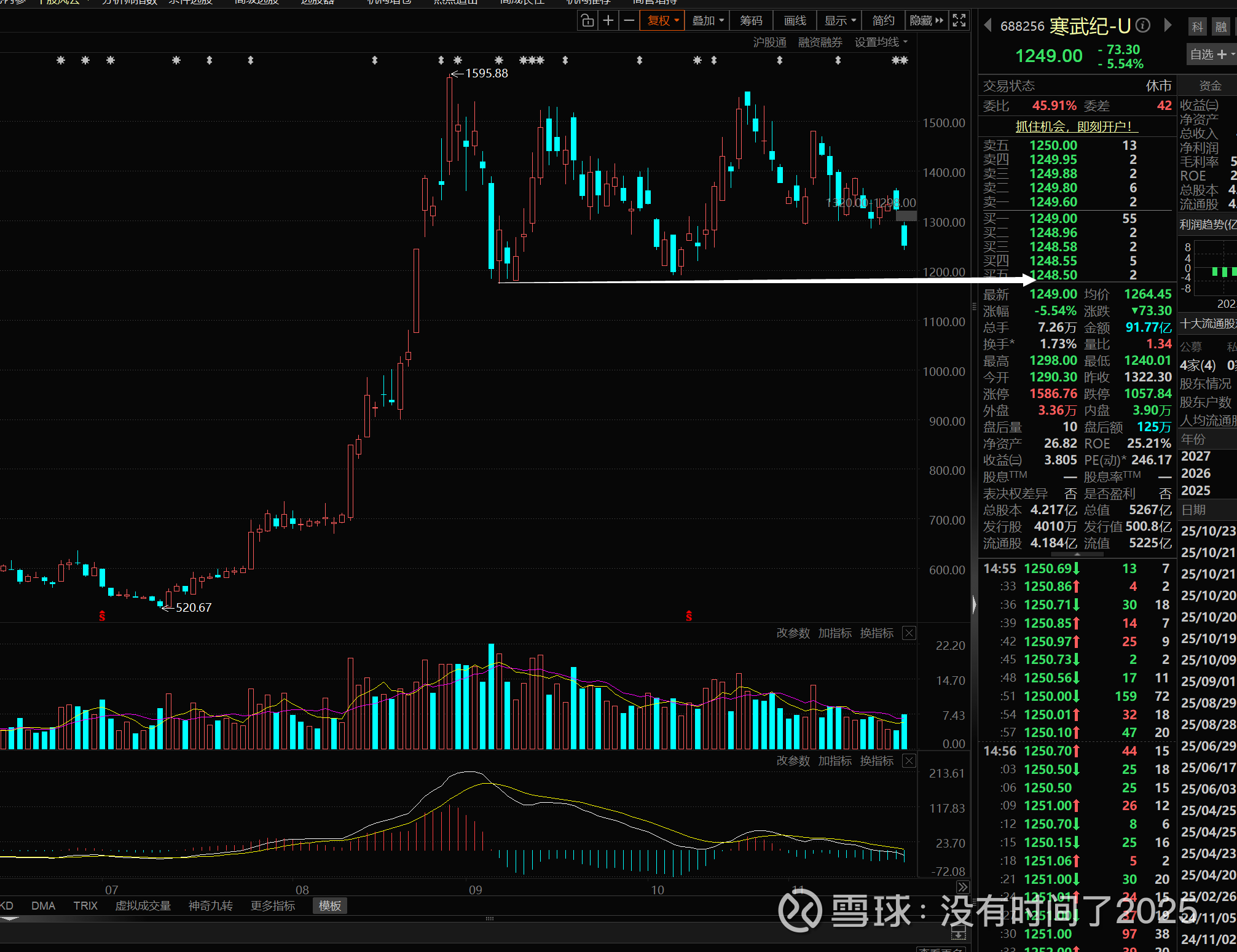The height and width of the screenshot is (952, 1237).
Task: Close the volume indicator panel
Action: (909, 633)
